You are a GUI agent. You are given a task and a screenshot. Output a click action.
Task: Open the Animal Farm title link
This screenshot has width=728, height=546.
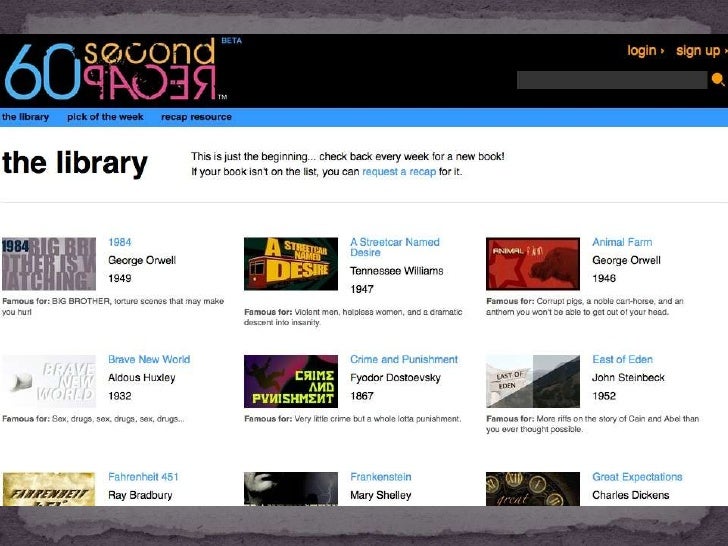(622, 242)
